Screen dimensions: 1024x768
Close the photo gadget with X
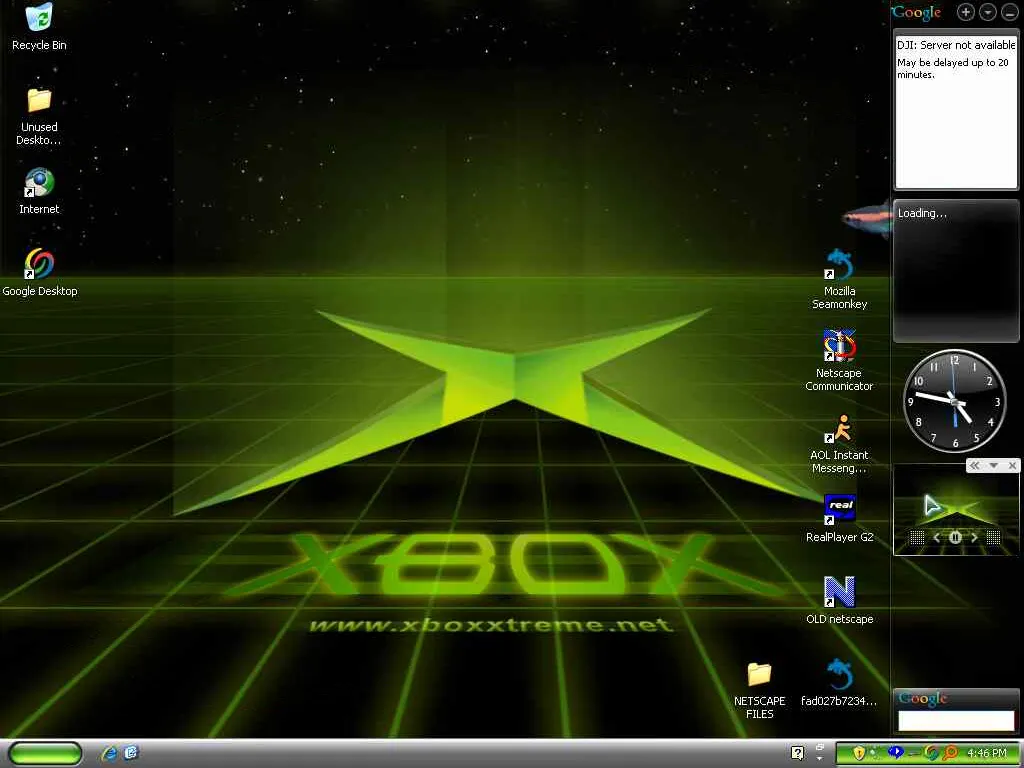pos(1012,466)
